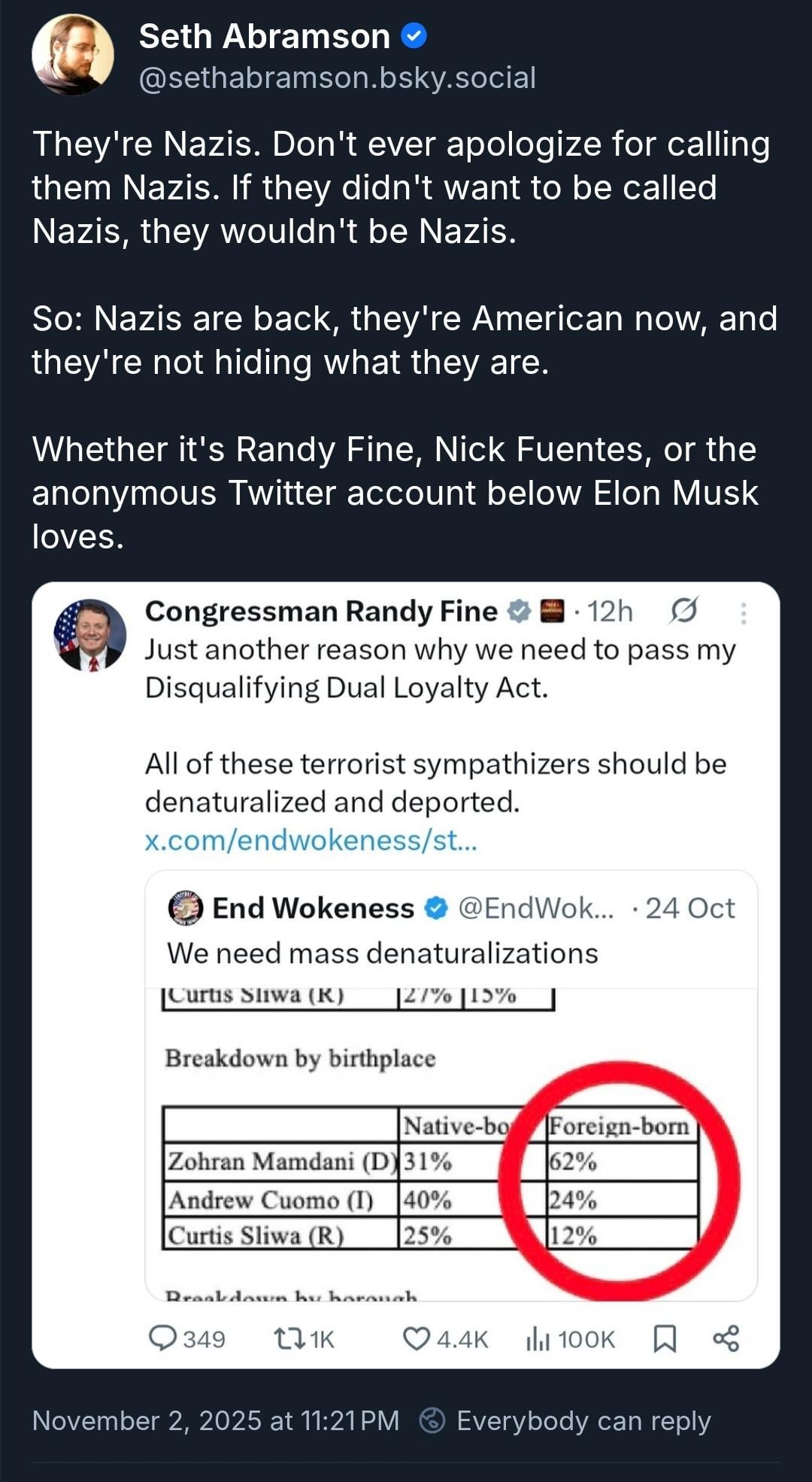Screen dimensions: 812x1482
Task: Click the share icon on the tweet
Action: (x=726, y=1338)
